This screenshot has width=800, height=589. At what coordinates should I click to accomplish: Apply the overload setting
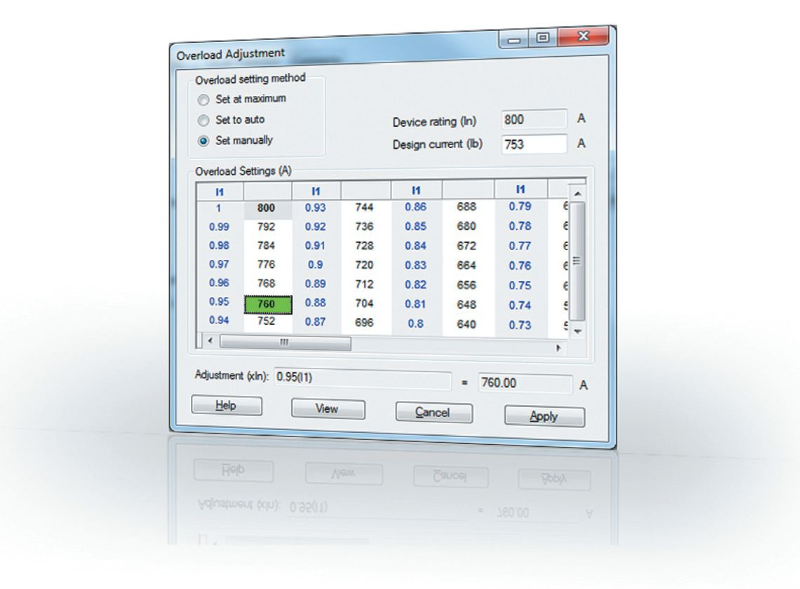(x=544, y=416)
